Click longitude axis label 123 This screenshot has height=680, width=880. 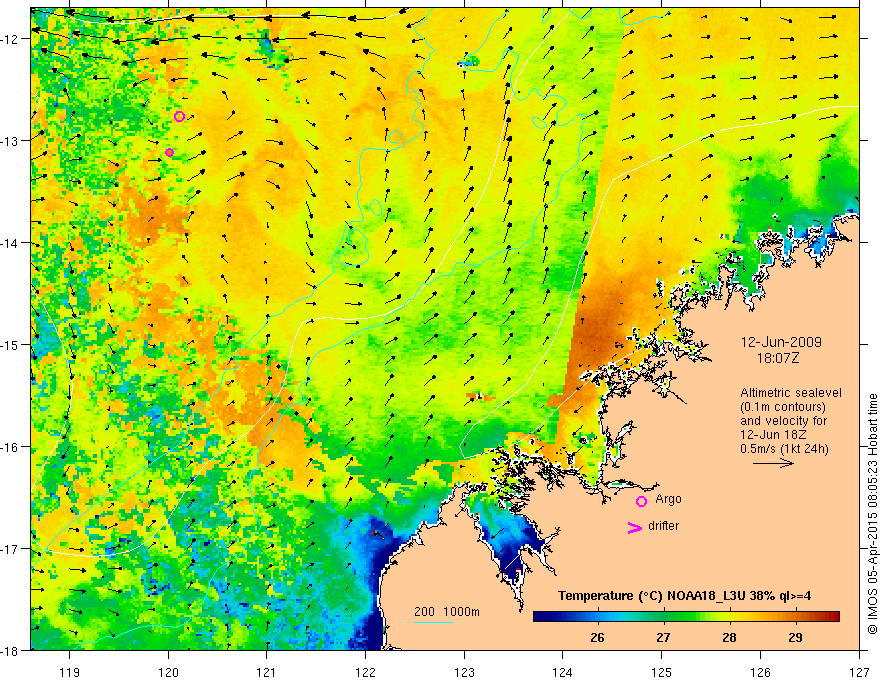pyautogui.click(x=464, y=672)
